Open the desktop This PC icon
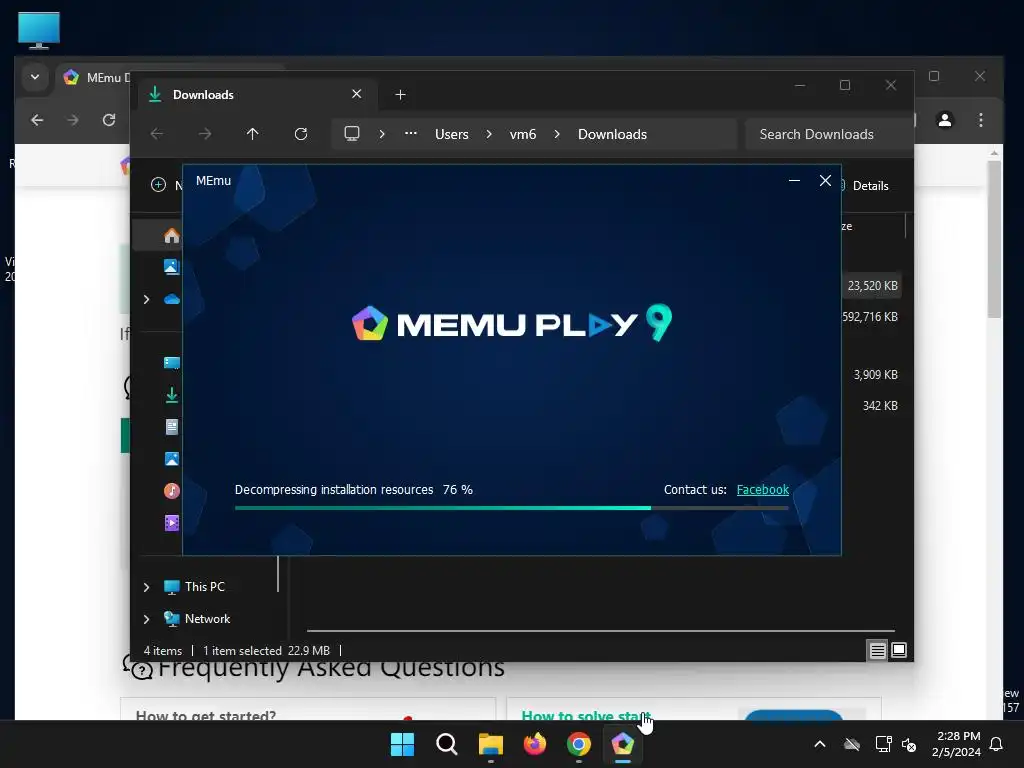This screenshot has width=1024, height=768. click(39, 30)
